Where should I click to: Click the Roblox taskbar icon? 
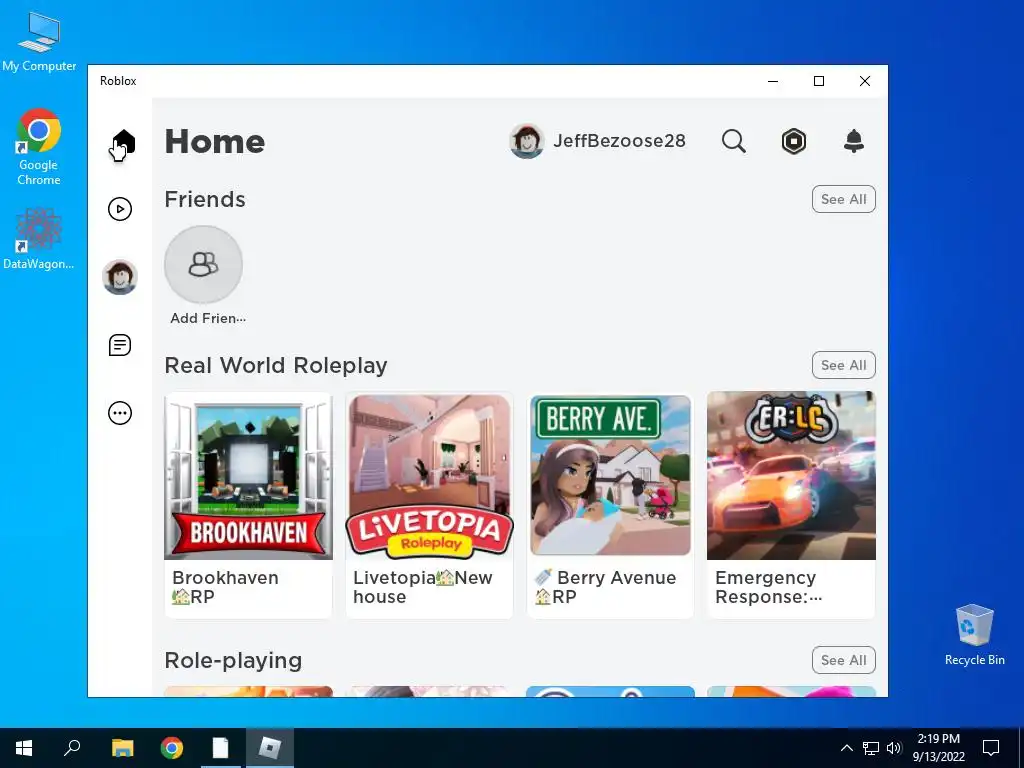click(270, 748)
